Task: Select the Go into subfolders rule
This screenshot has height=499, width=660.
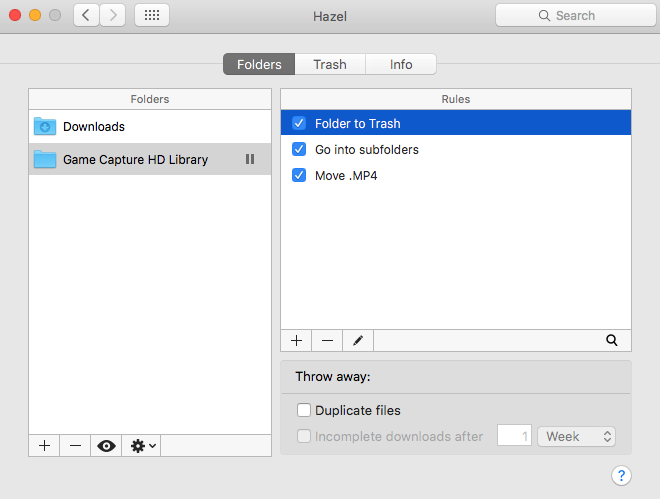Action: point(456,149)
